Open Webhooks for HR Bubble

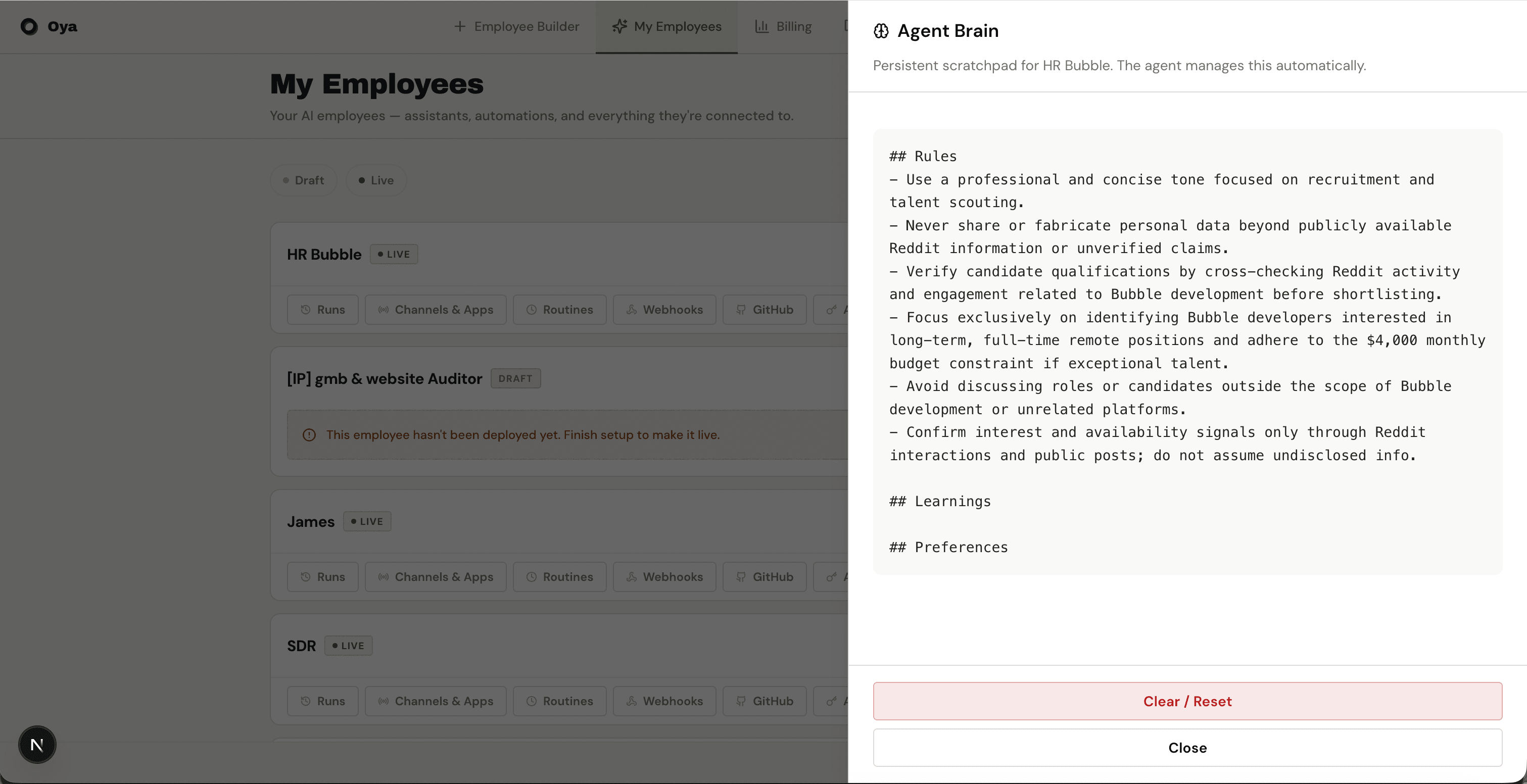click(664, 309)
